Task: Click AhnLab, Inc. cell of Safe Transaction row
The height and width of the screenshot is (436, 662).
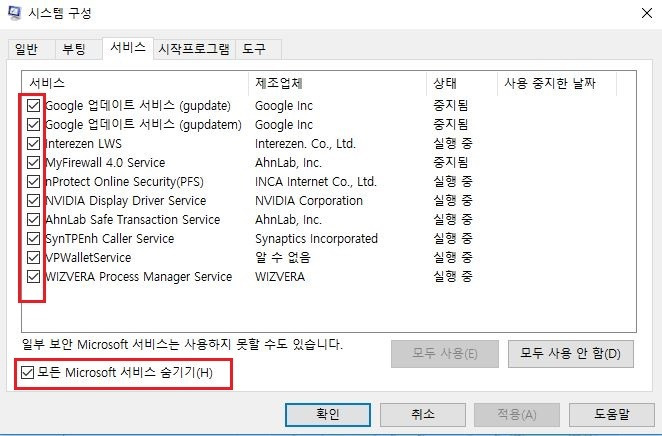Action: (x=288, y=219)
